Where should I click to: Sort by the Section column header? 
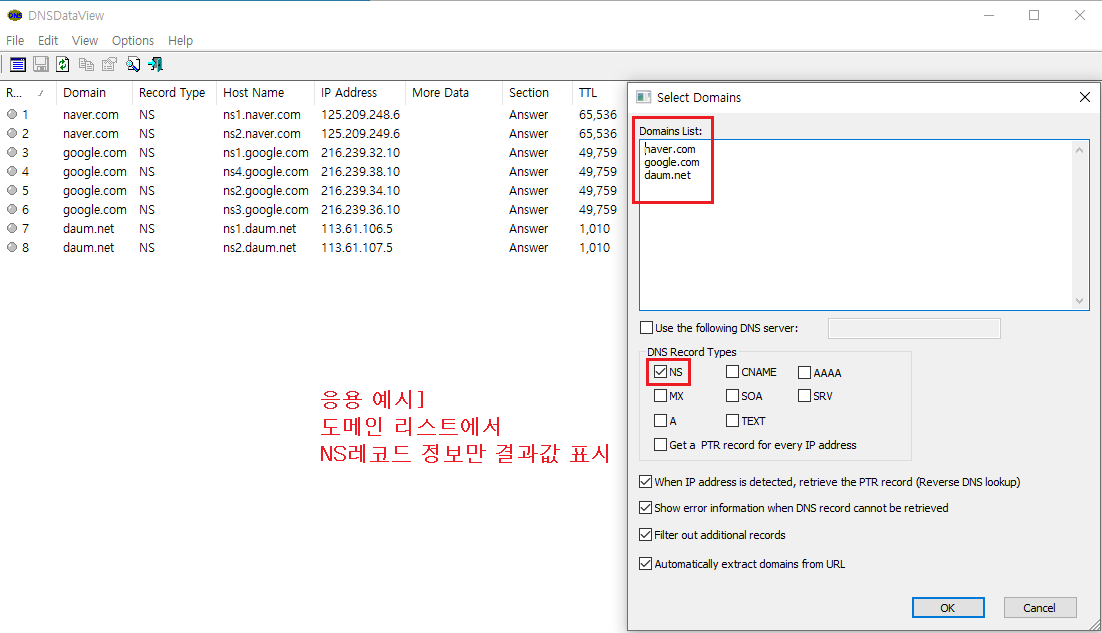tap(537, 93)
